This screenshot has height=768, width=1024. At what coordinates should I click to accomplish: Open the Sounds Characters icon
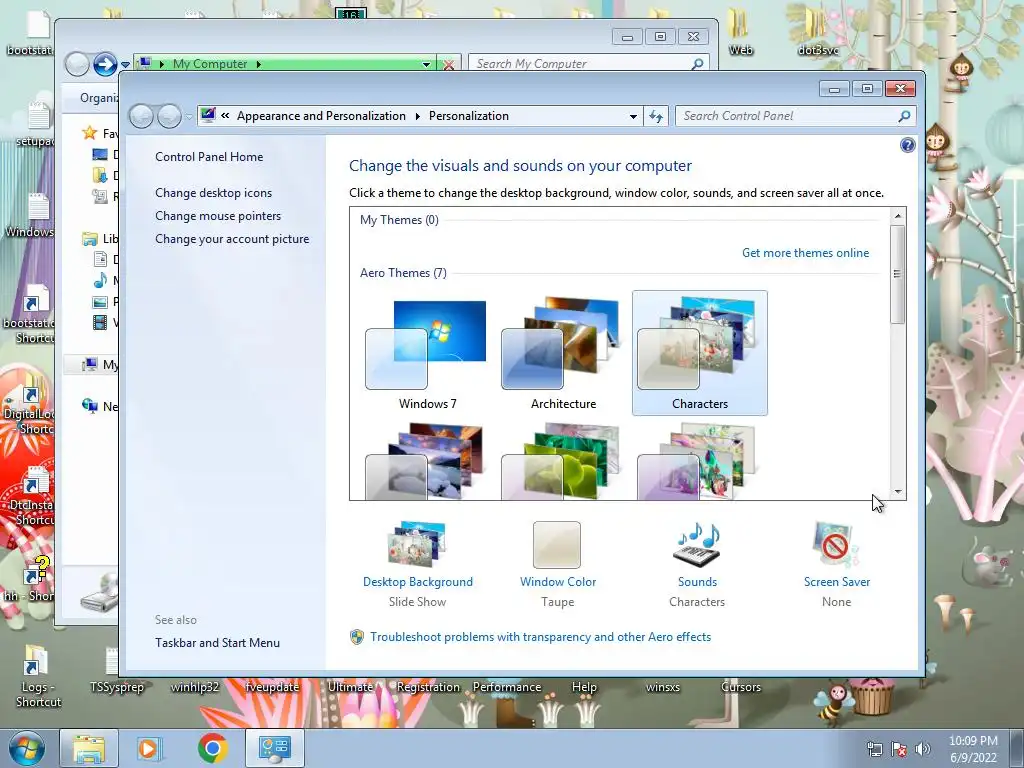tap(697, 545)
